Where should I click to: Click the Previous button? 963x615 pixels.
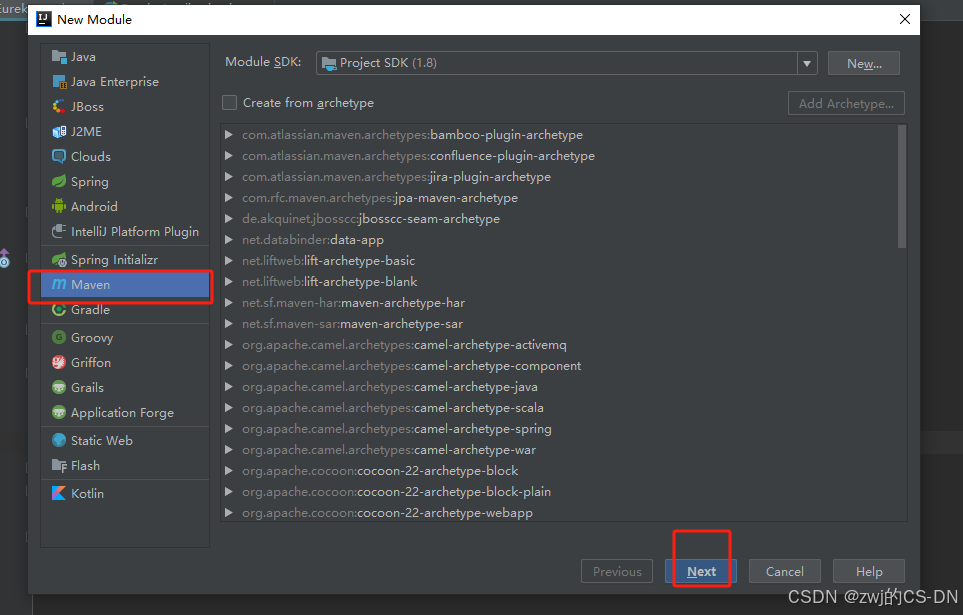[617, 571]
